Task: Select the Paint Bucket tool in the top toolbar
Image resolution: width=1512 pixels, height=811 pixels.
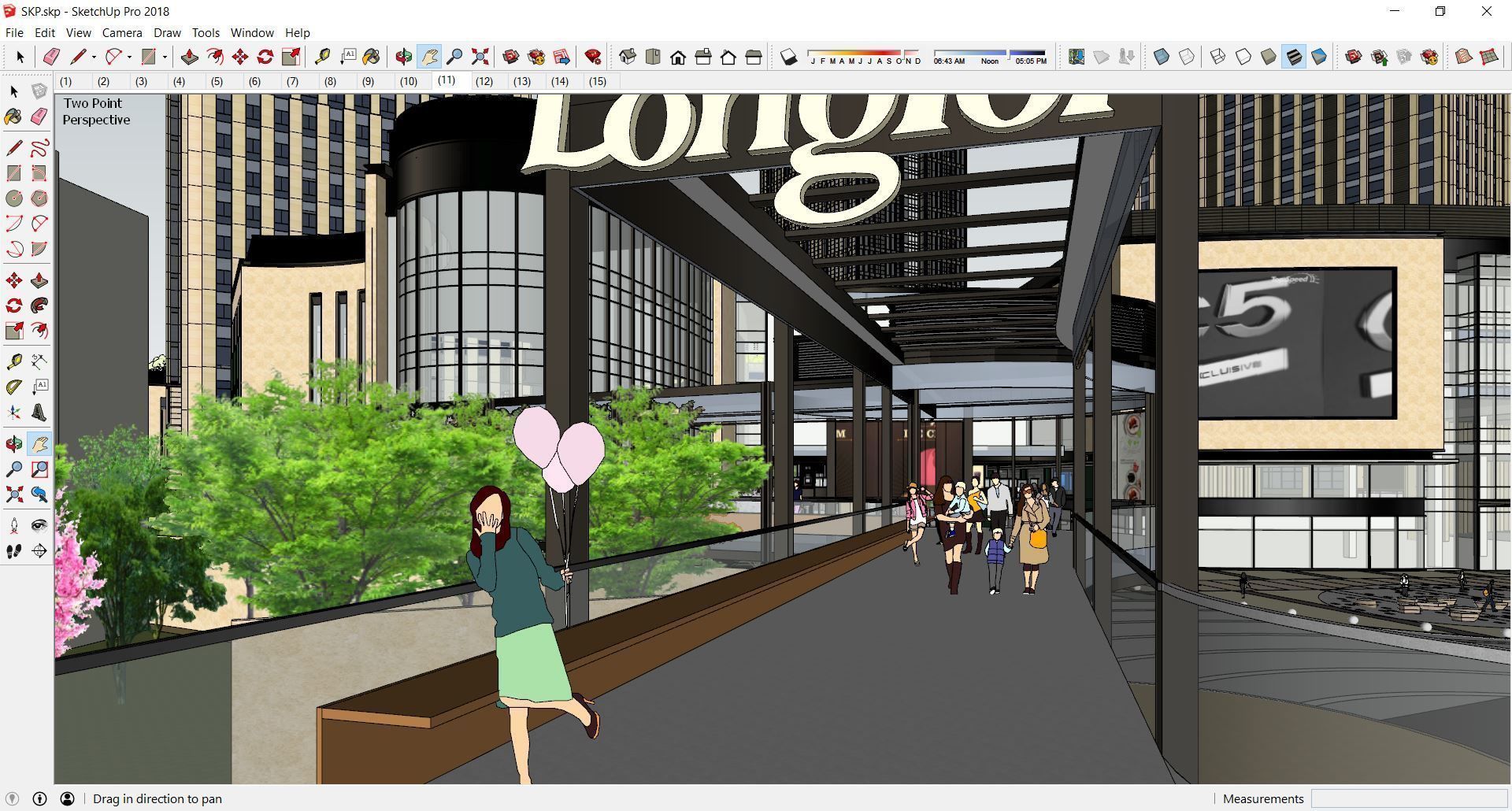Action: click(372, 57)
